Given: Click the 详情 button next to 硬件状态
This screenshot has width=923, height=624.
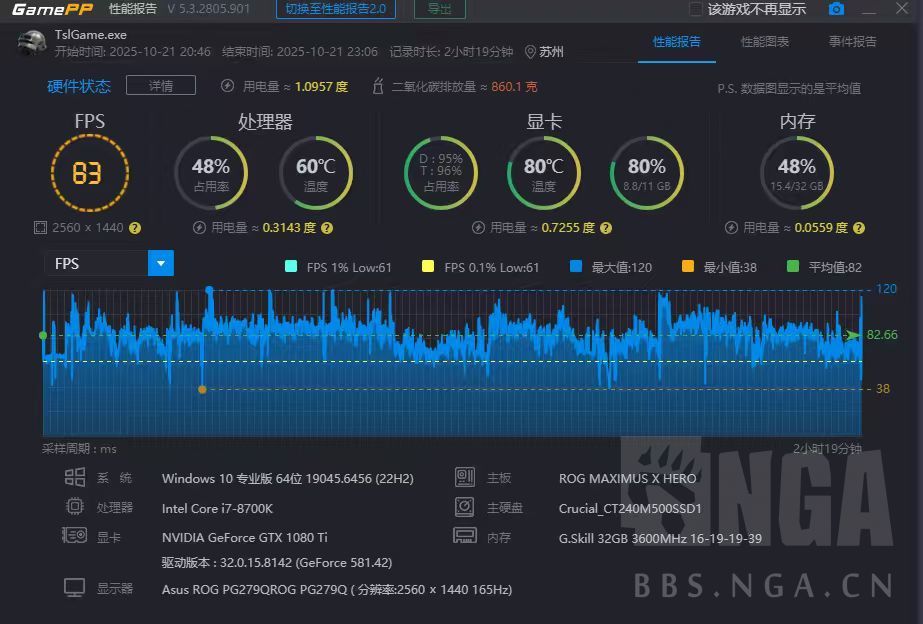Looking at the screenshot, I should [160, 85].
